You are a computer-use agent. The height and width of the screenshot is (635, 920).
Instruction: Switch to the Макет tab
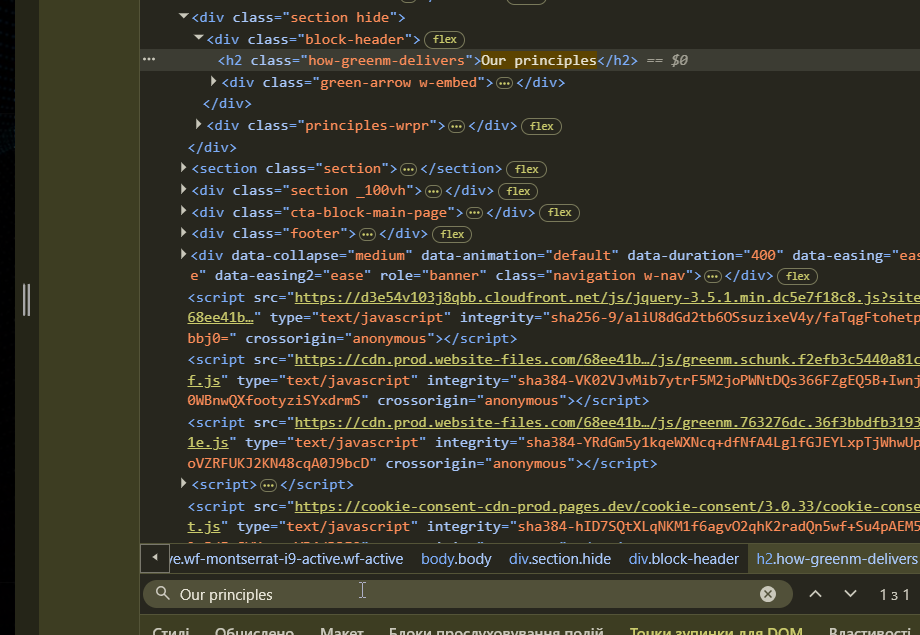click(x=341, y=631)
